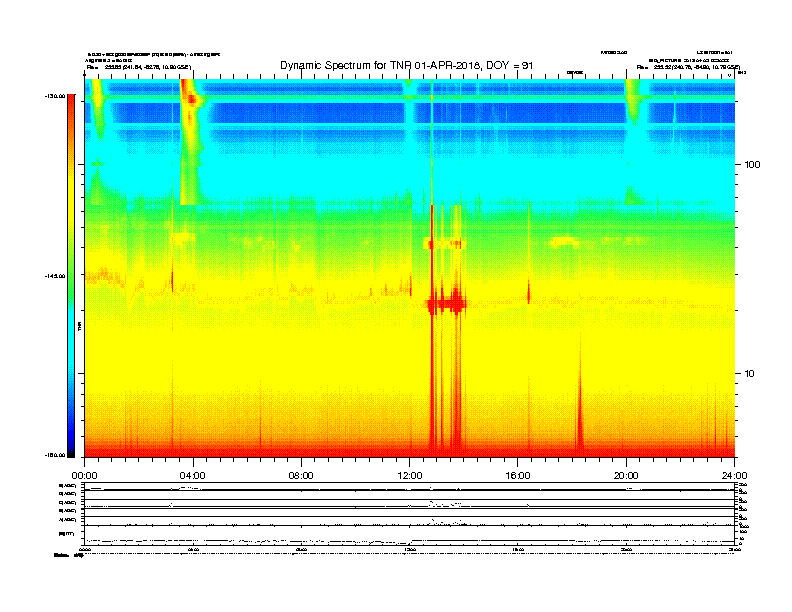Select the 20:00 time axis label

point(626,476)
